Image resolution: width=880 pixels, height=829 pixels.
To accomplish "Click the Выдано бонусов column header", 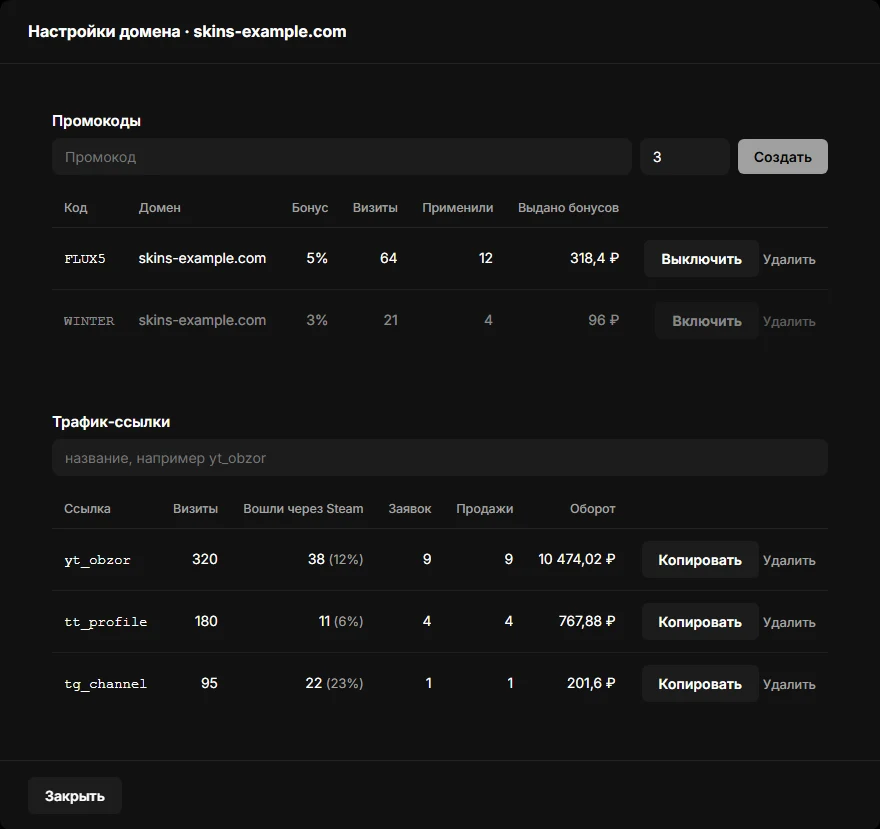I will click(x=568, y=208).
